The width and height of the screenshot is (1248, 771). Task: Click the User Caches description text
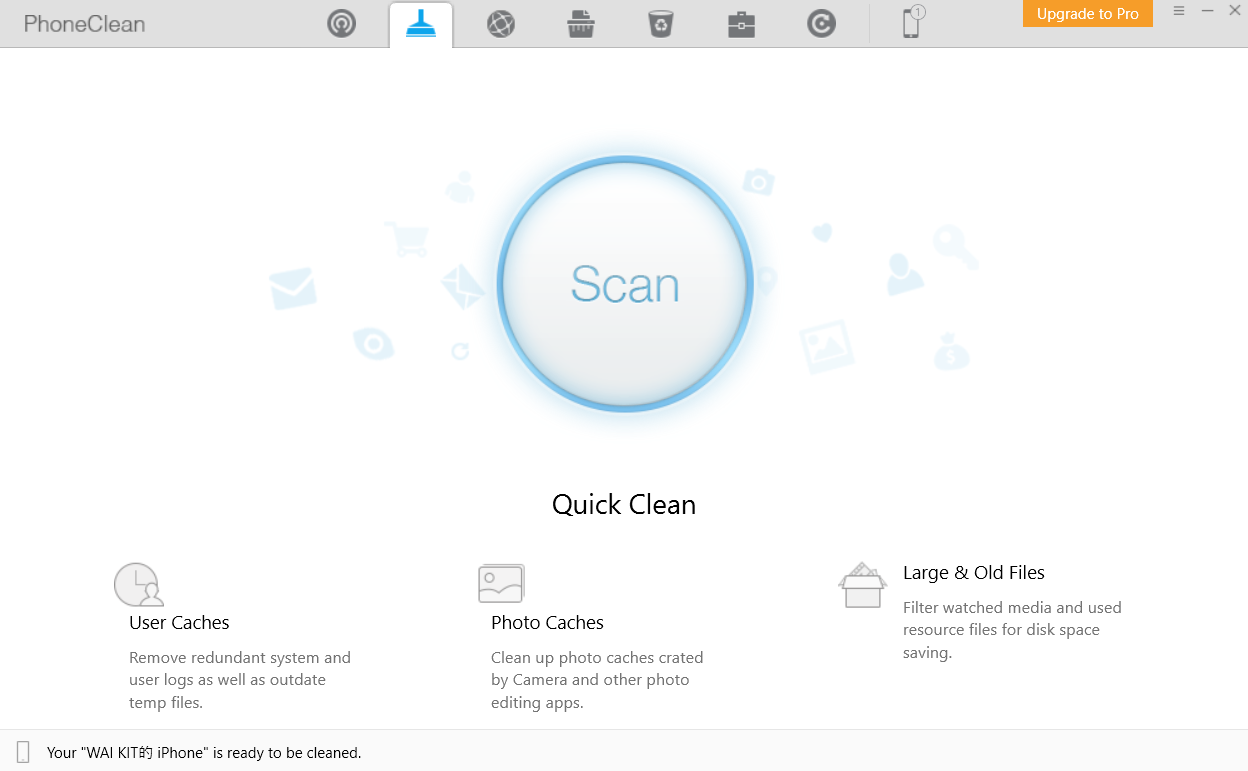pyautogui.click(x=240, y=680)
